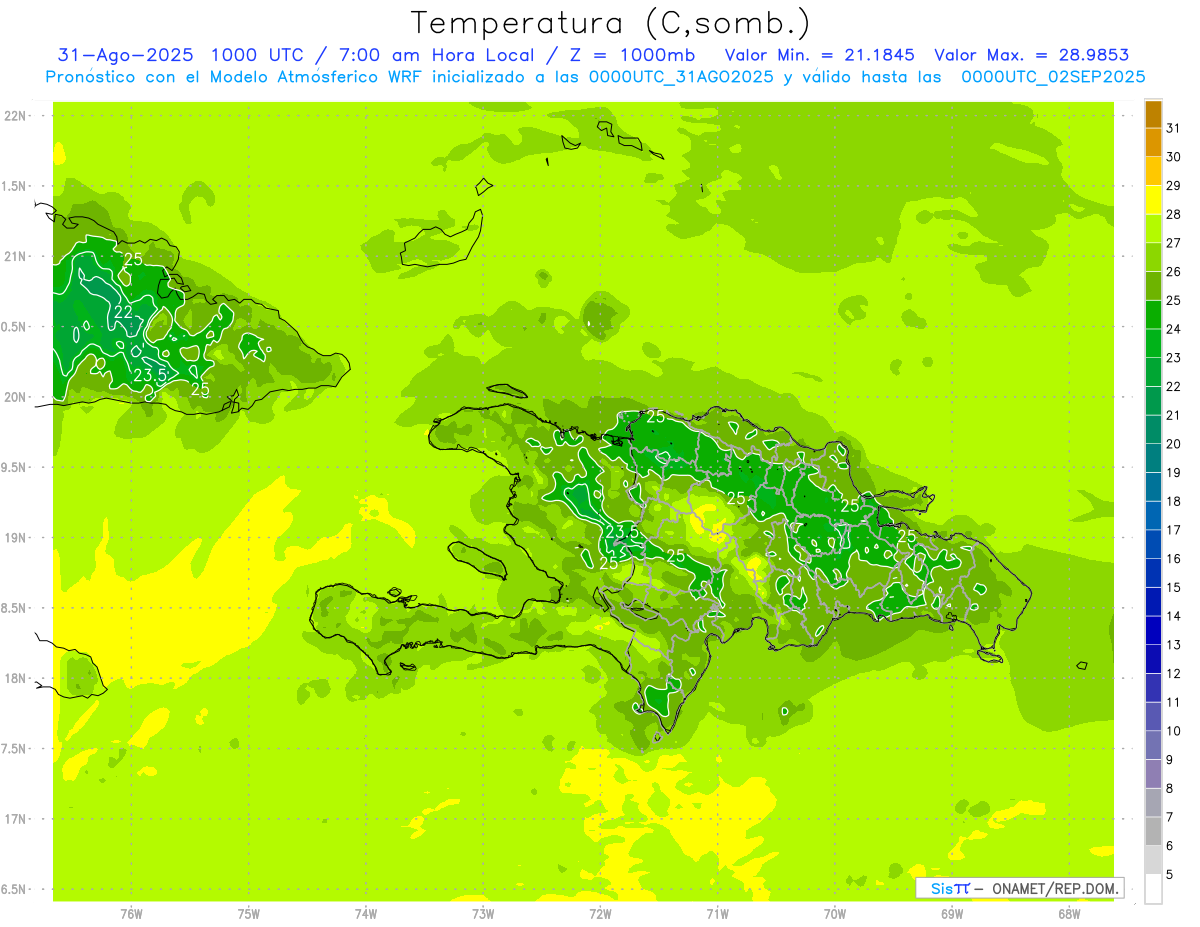Click the '71W' longitude label
The image size is (1200, 927).
click(x=717, y=913)
